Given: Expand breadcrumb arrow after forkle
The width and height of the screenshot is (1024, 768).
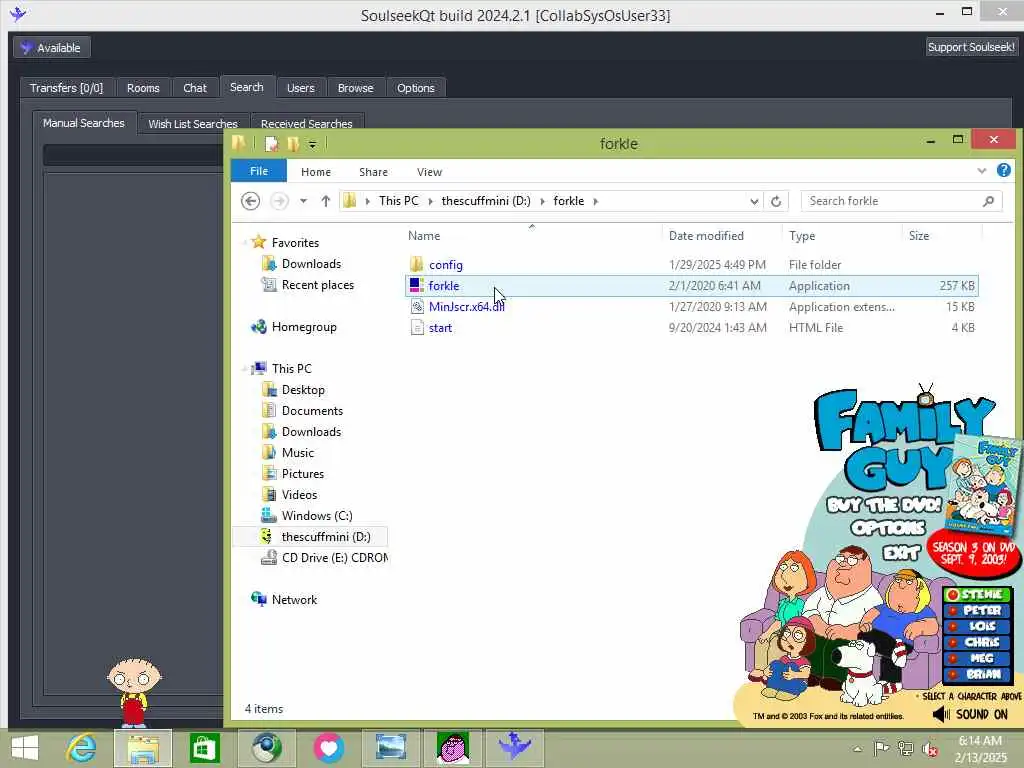Looking at the screenshot, I should [x=596, y=201].
